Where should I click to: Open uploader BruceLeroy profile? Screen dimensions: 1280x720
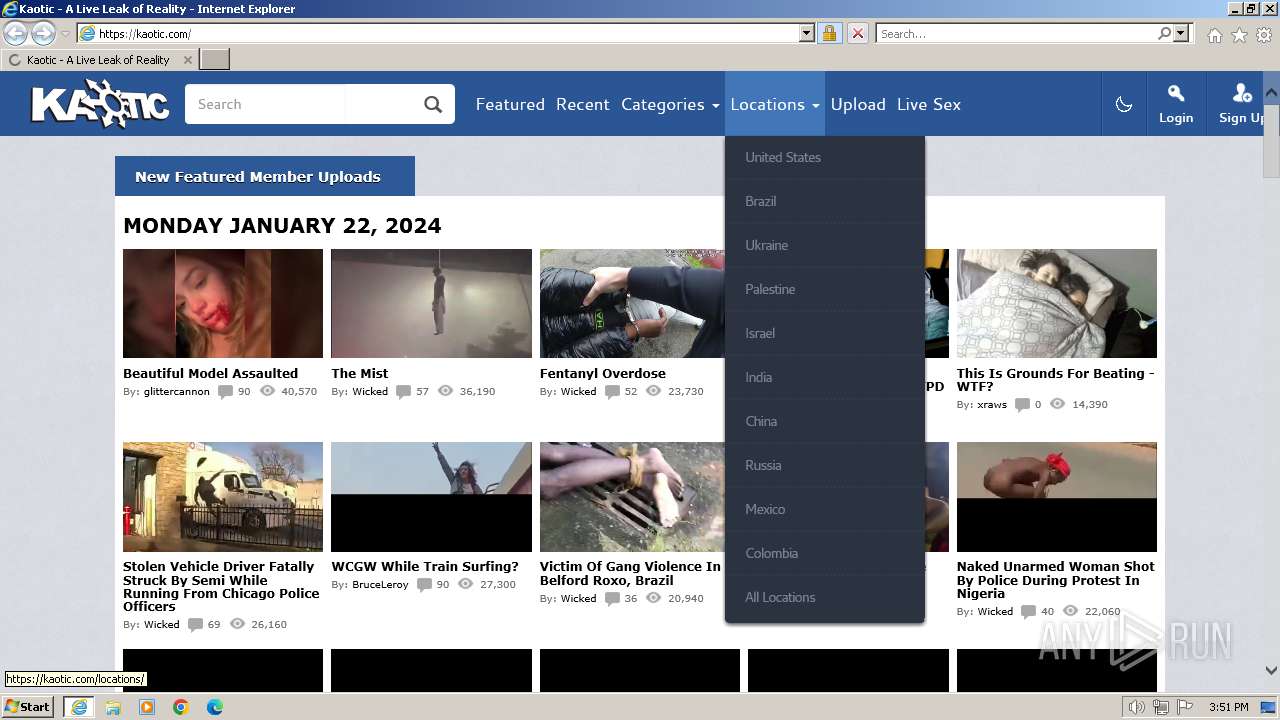tap(380, 585)
